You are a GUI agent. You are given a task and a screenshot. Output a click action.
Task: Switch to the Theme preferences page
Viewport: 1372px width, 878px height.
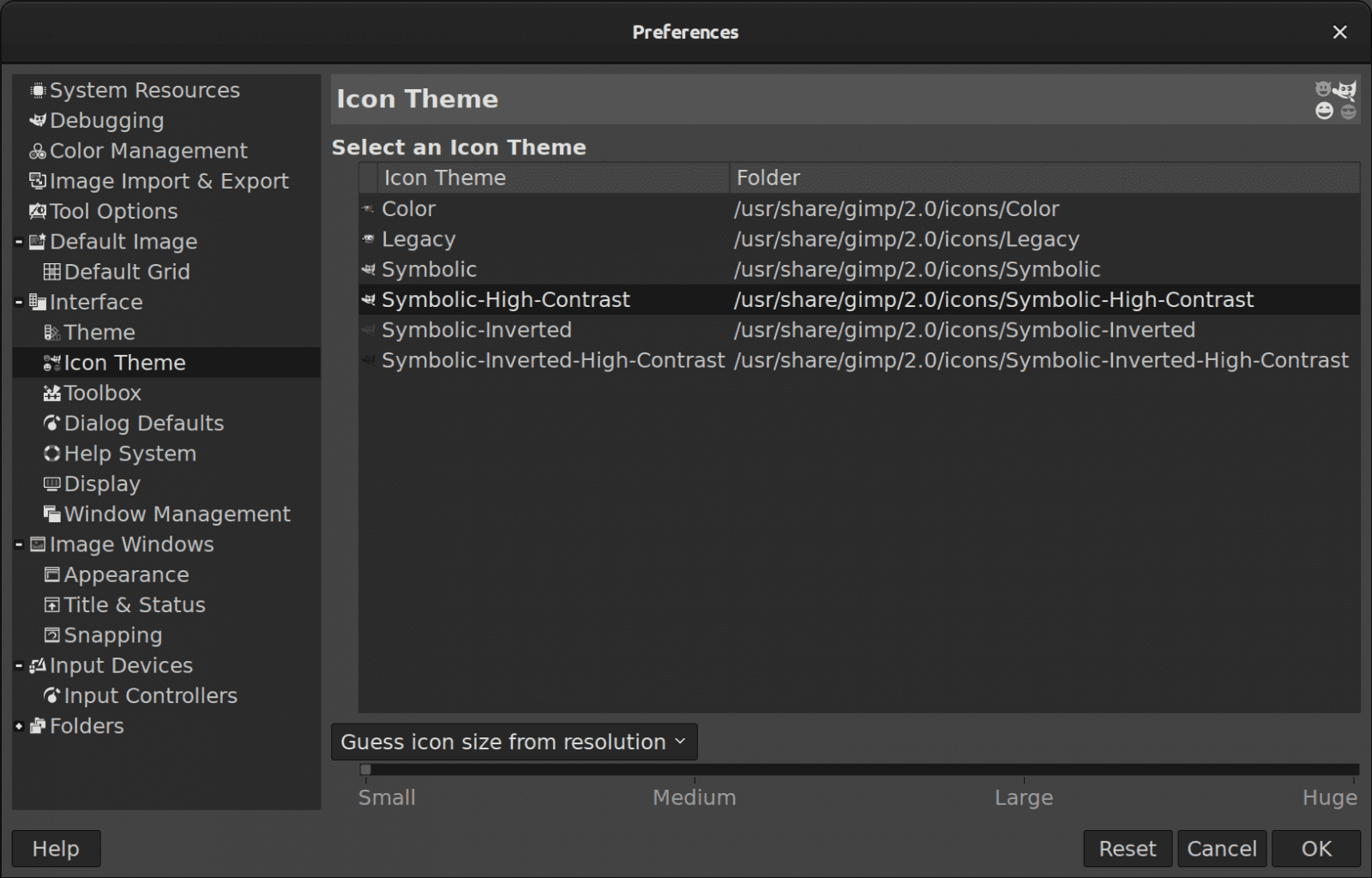tap(99, 332)
